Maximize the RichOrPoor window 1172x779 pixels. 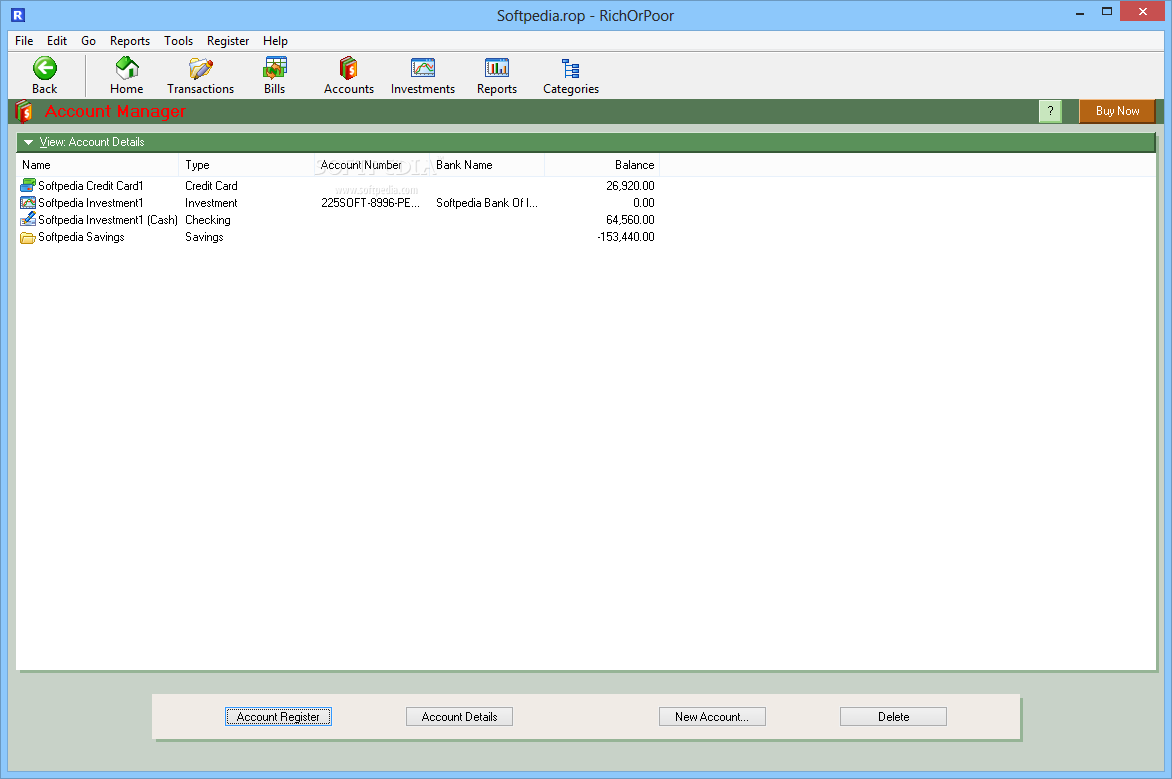(1107, 12)
